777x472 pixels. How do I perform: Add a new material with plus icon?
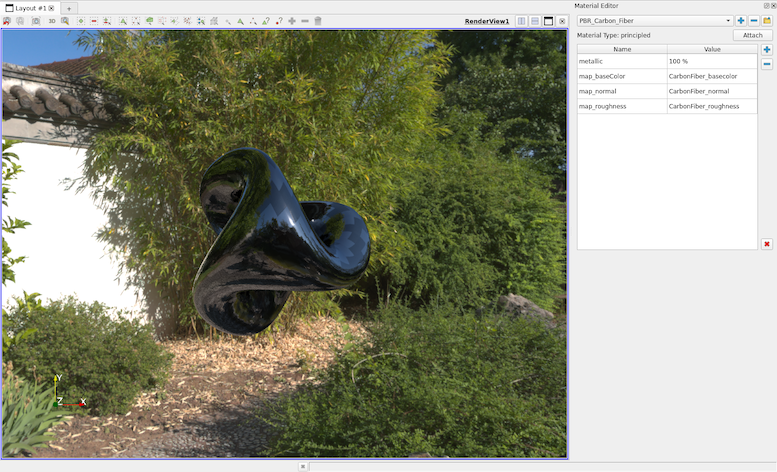pyautogui.click(x=741, y=20)
